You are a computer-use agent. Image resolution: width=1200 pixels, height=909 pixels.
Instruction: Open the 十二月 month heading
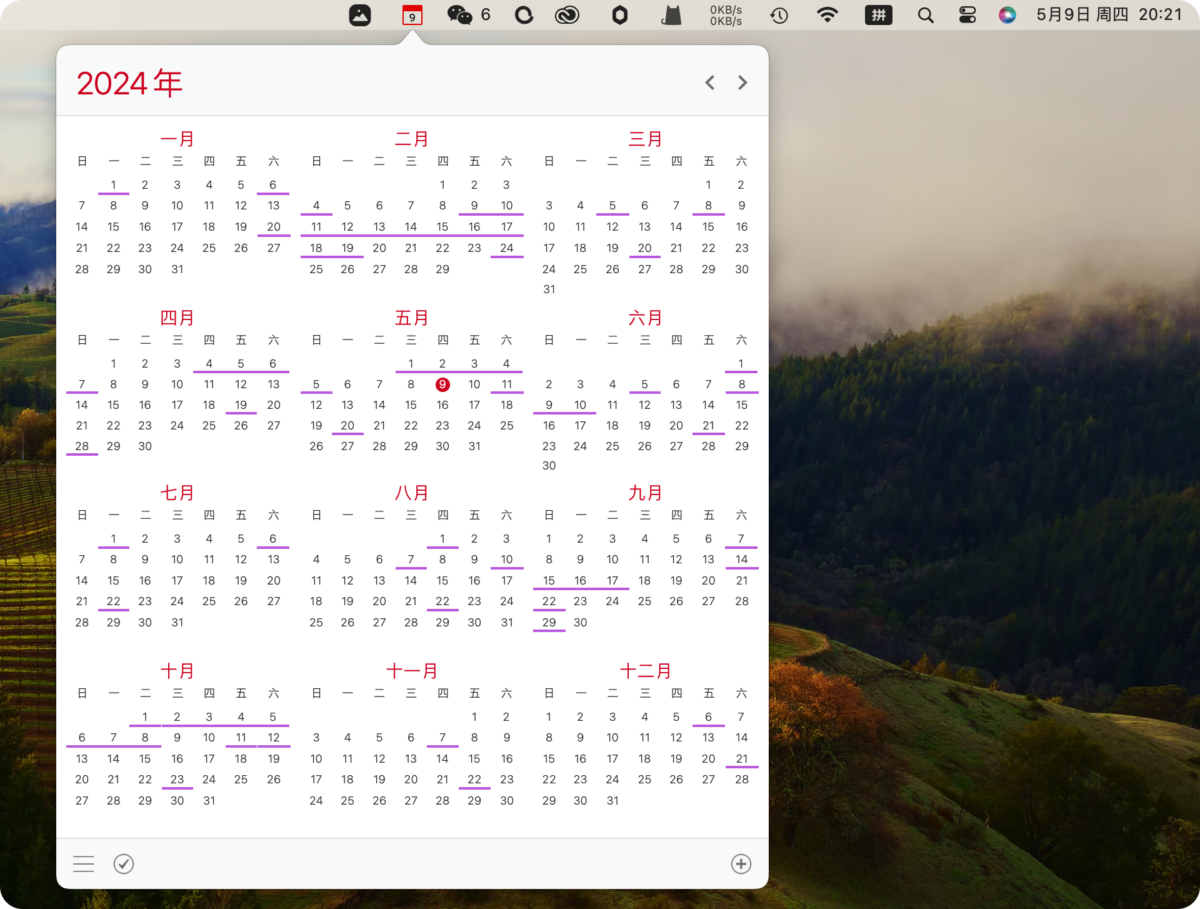(646, 671)
